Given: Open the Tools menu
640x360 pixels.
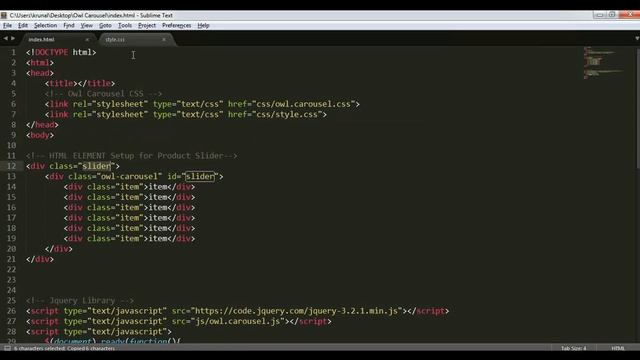Looking at the screenshot, I should coord(125,25).
